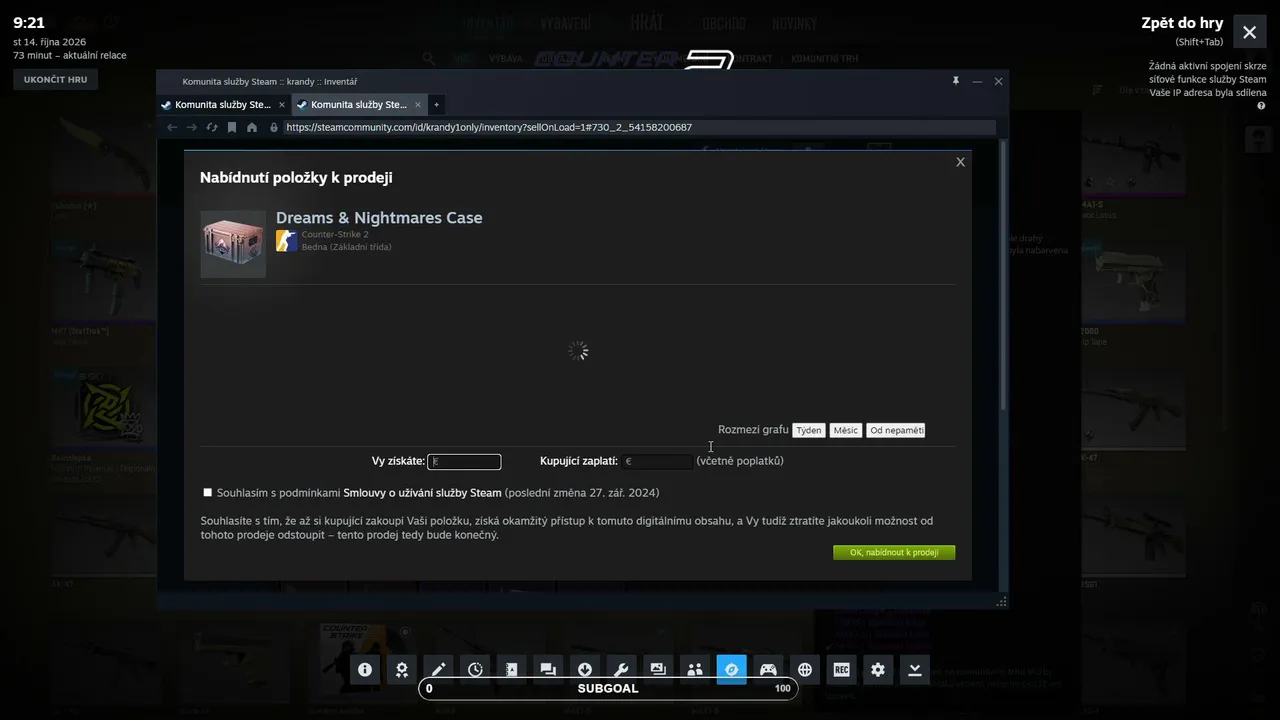Click the Dreams & Nightmares Case thumbnail
Screen dimensions: 1280x720
coord(233,243)
